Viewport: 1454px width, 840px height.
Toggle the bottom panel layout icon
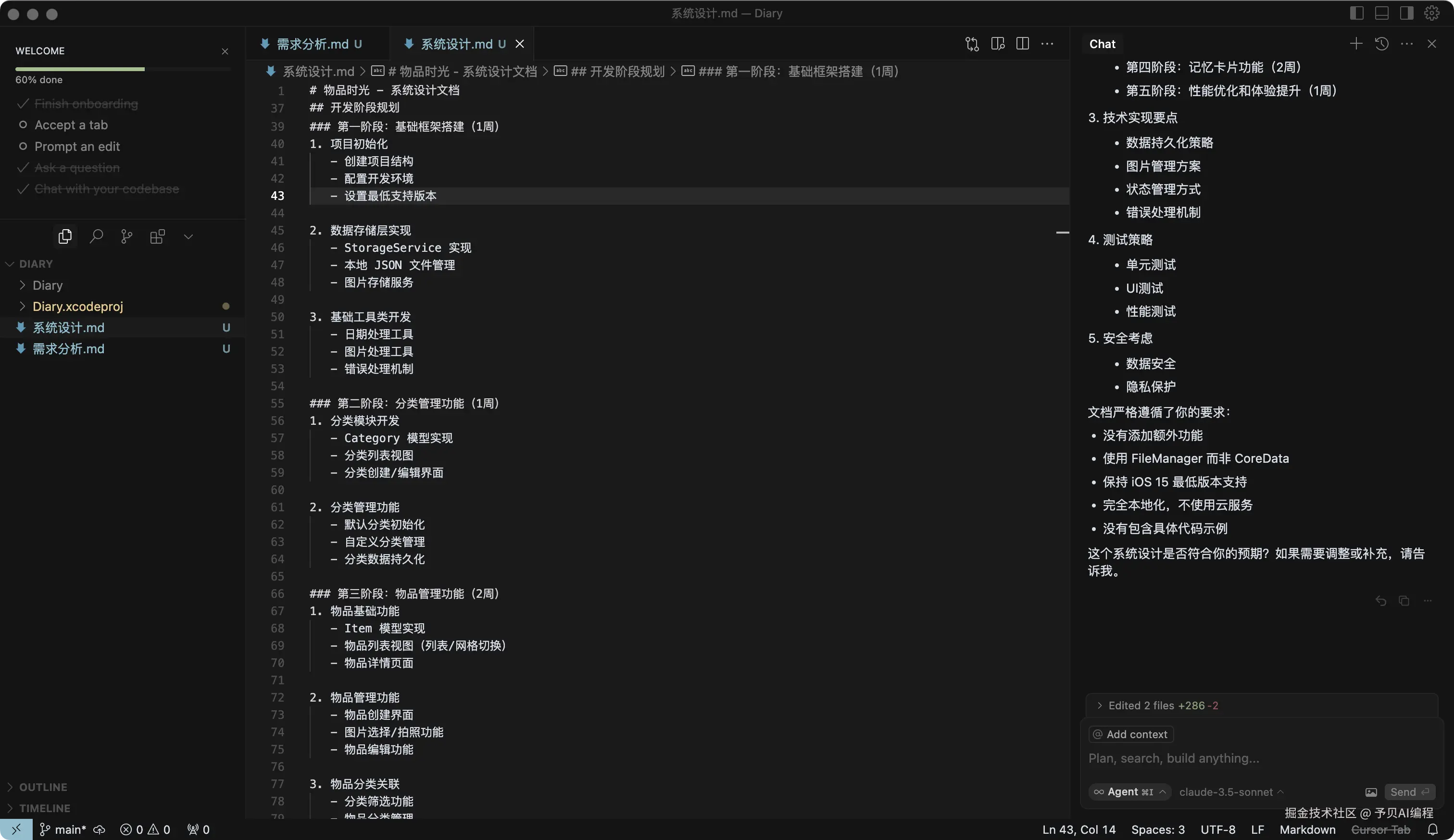[x=1381, y=13]
